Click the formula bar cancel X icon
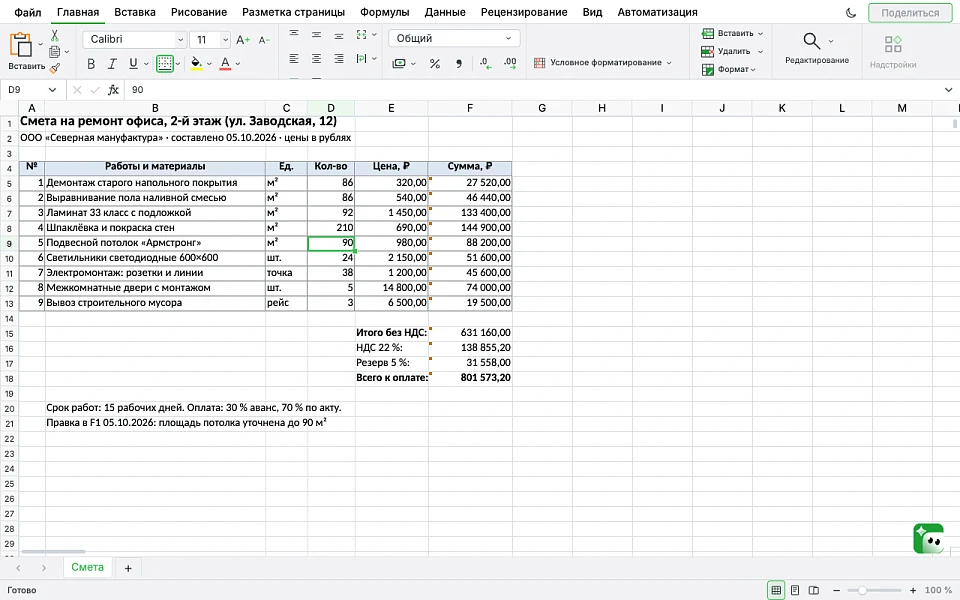 [77, 90]
